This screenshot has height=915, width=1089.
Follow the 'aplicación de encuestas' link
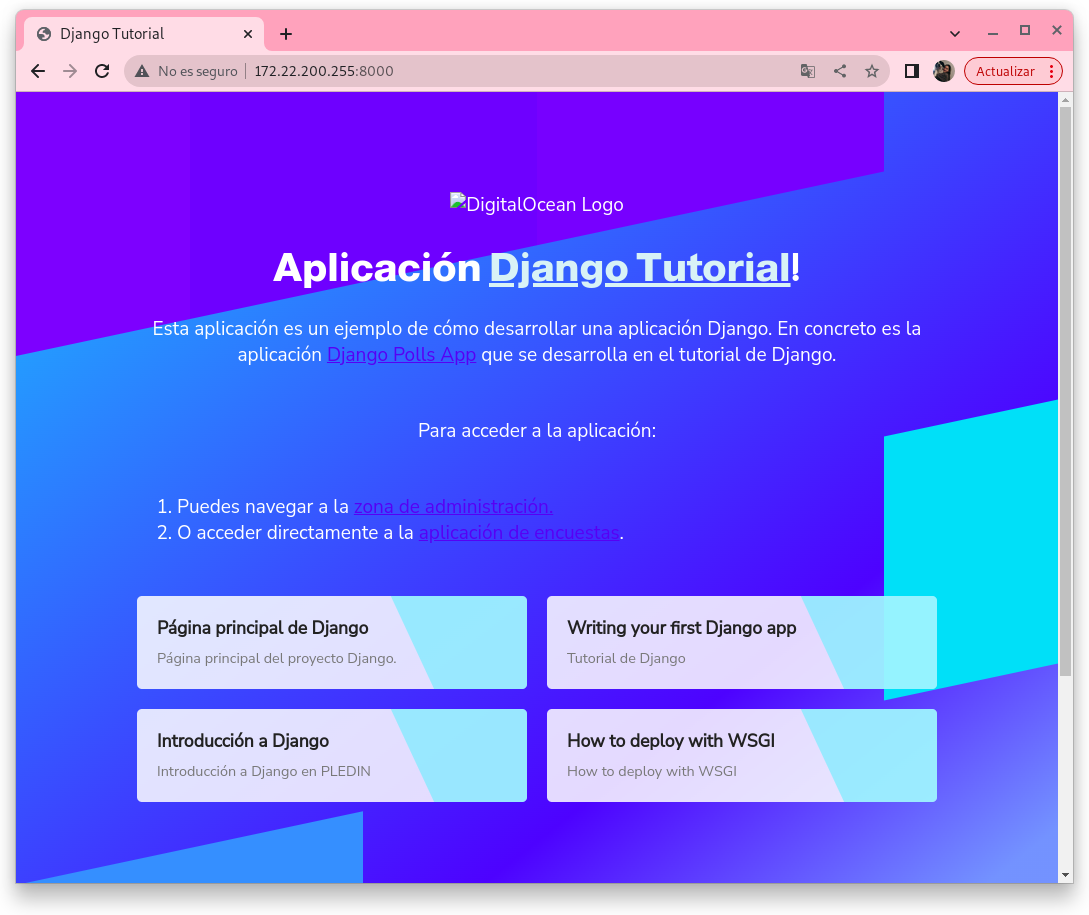point(518,533)
